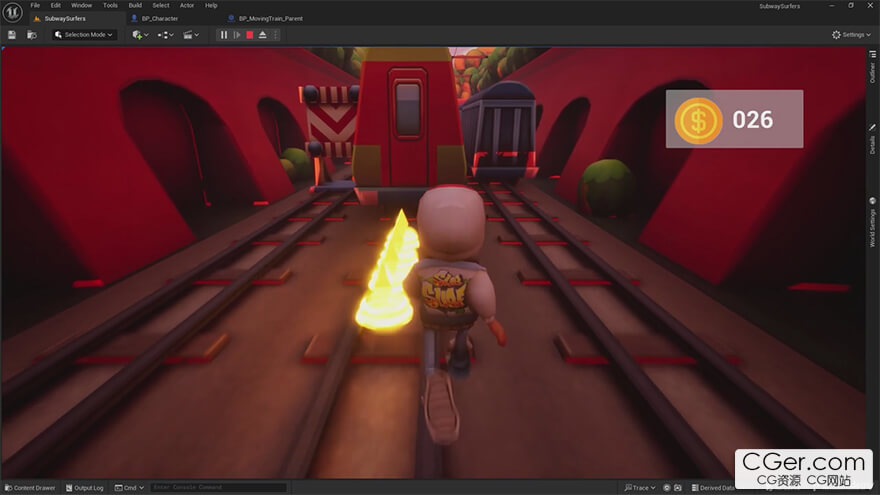Focus the Enter Console Command field
Viewport: 880px width, 495px height.
(x=219, y=487)
